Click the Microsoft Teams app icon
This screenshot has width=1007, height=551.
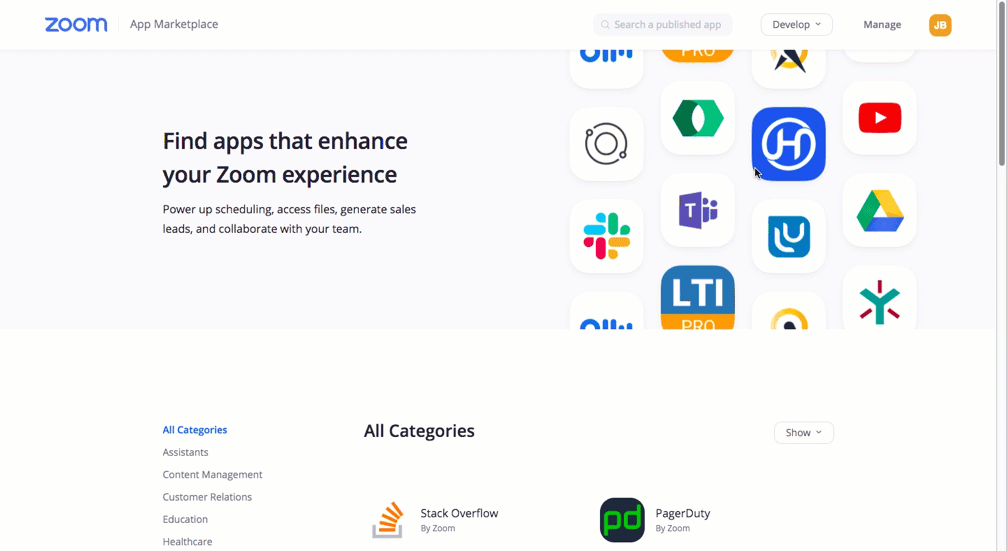[x=697, y=210]
